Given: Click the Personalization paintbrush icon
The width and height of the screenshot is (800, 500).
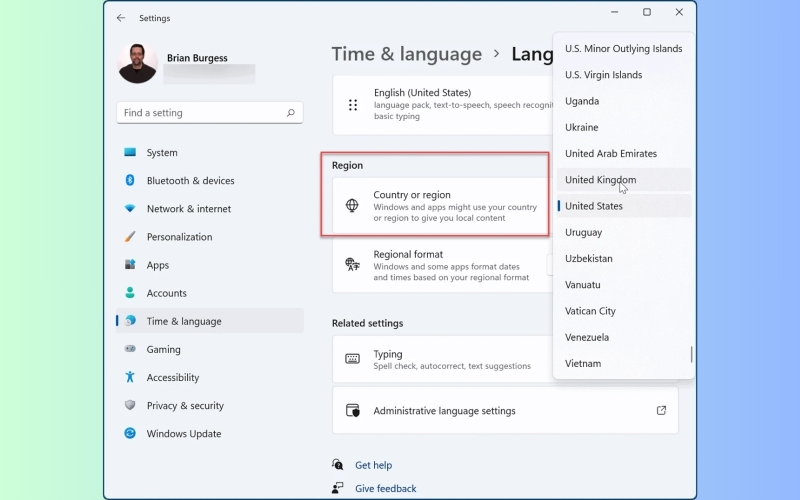Looking at the screenshot, I should pos(130,237).
